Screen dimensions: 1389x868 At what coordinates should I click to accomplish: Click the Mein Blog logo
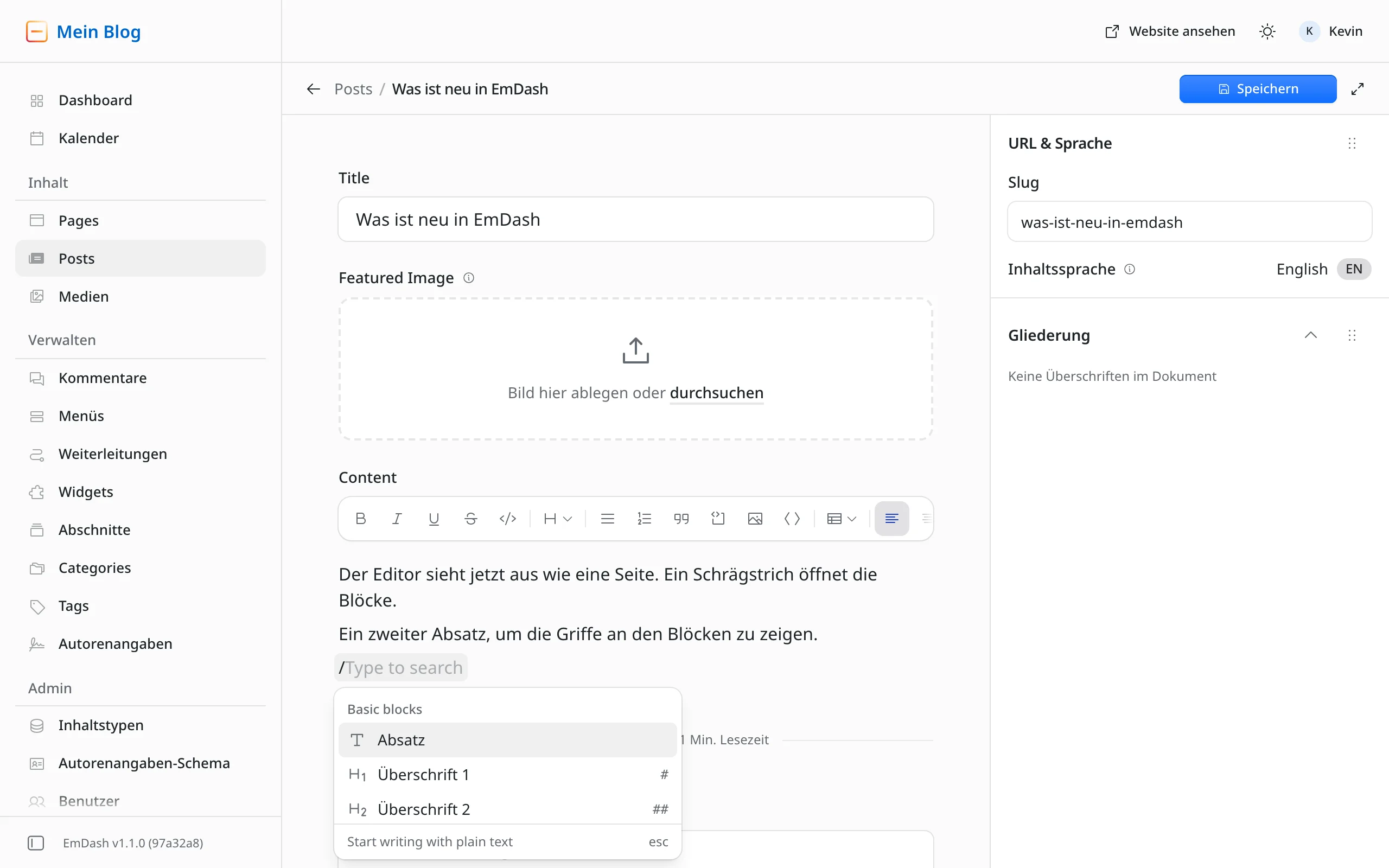click(x=83, y=31)
